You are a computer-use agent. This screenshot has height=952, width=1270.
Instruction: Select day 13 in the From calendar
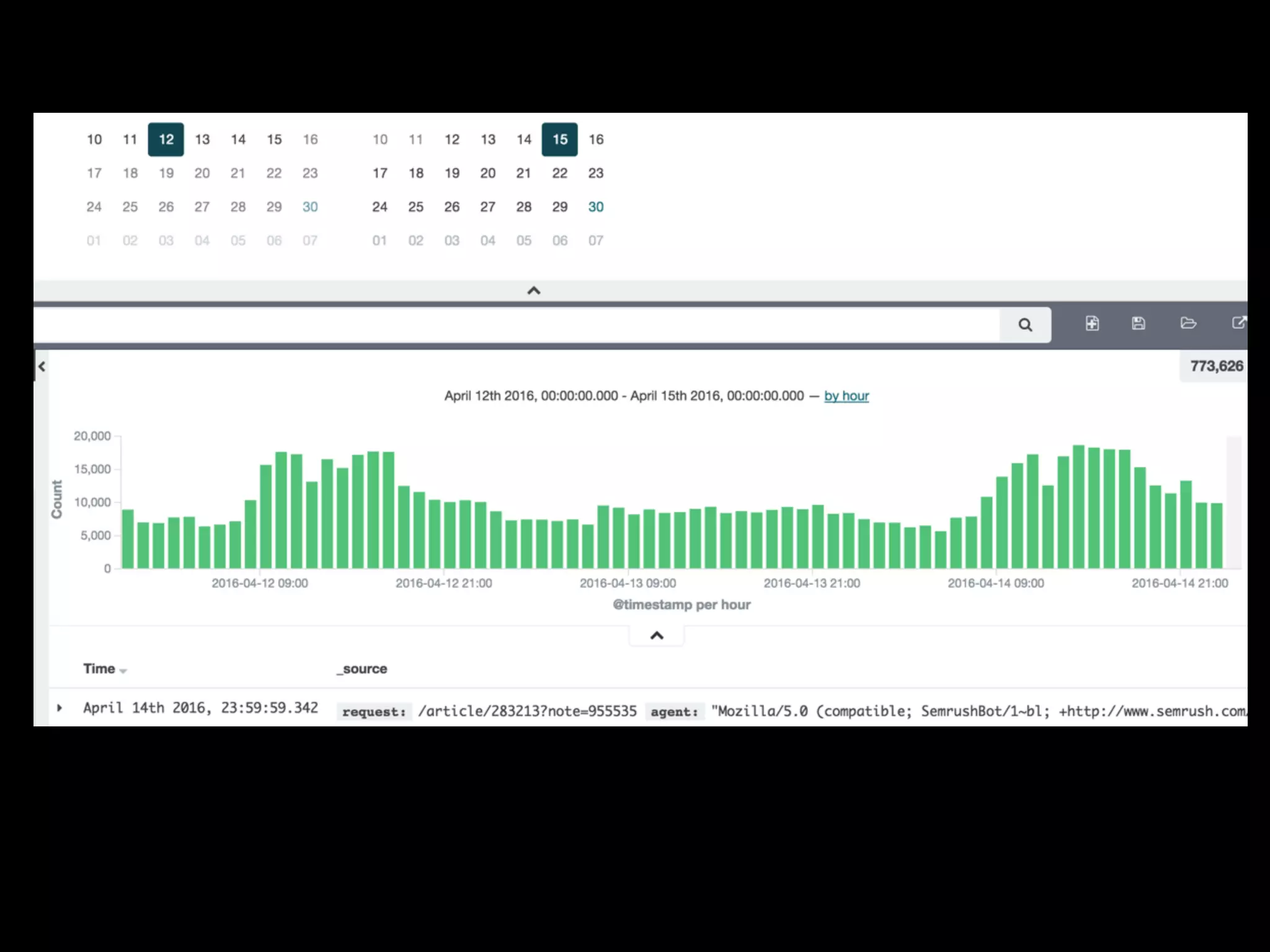[202, 139]
